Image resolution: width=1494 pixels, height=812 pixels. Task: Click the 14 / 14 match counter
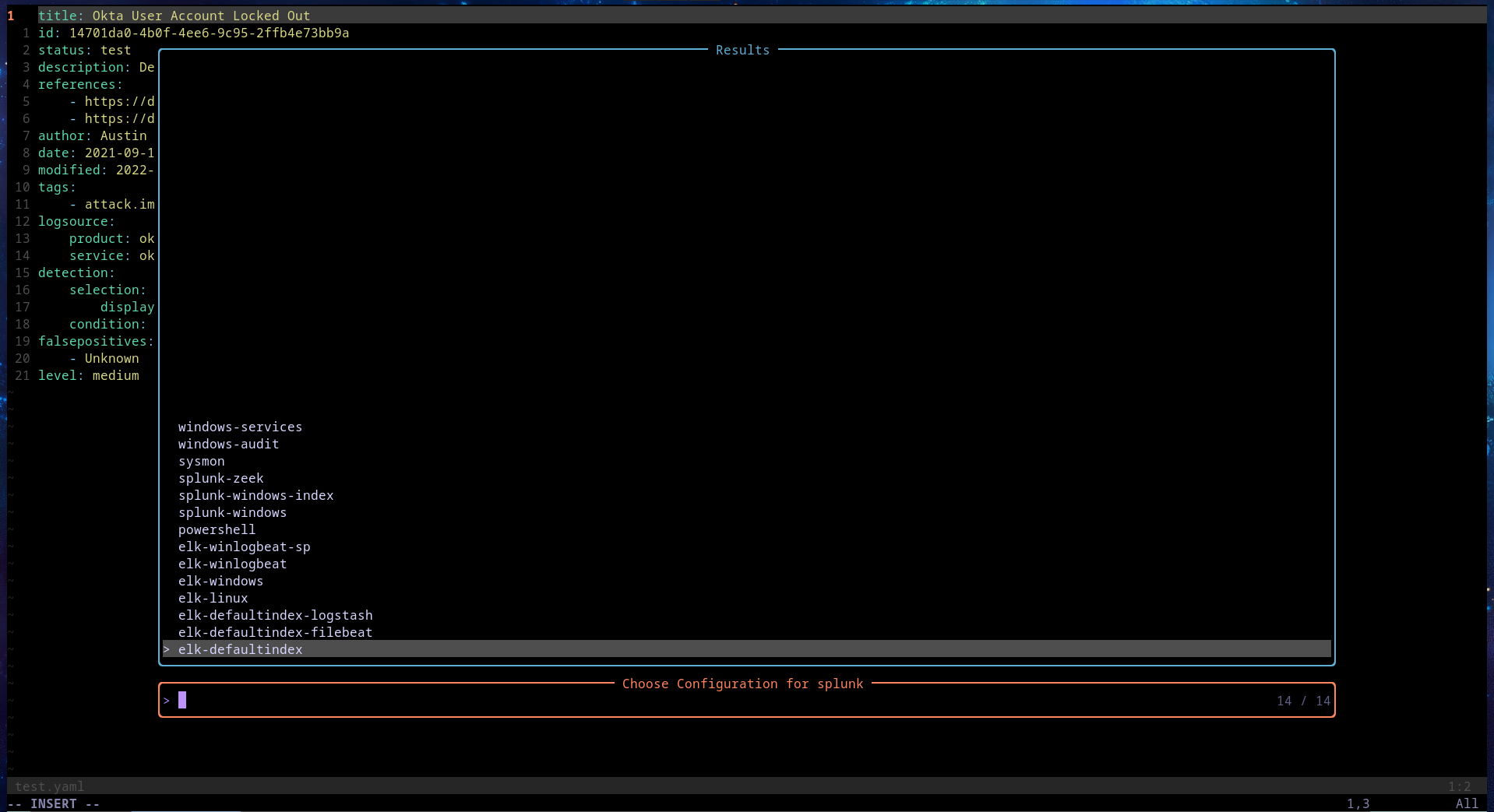1302,701
